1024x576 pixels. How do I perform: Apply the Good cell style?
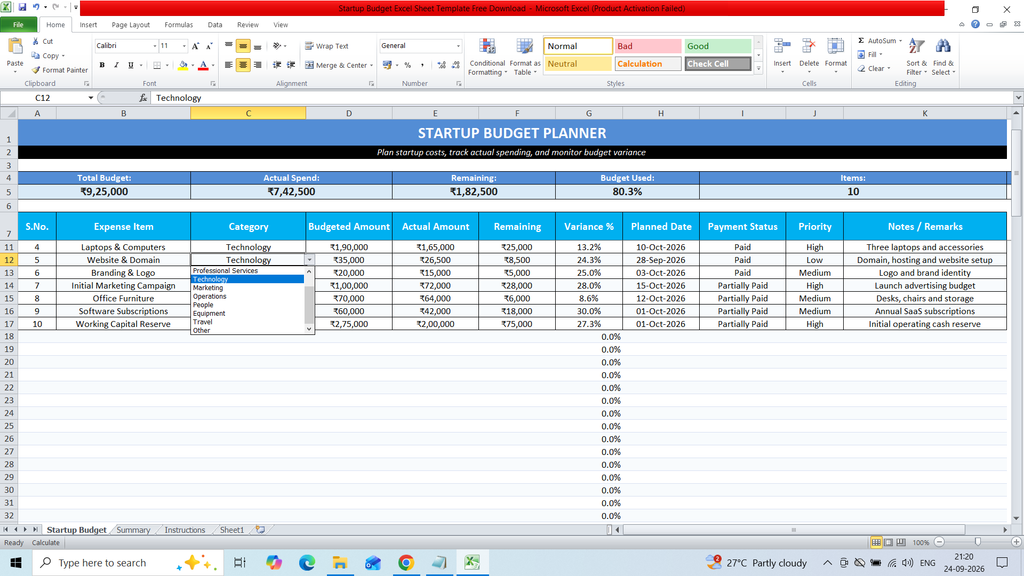click(717, 46)
